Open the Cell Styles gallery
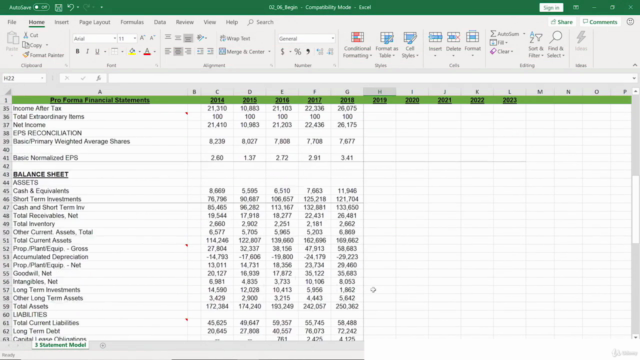640x360 pixels. (409, 45)
